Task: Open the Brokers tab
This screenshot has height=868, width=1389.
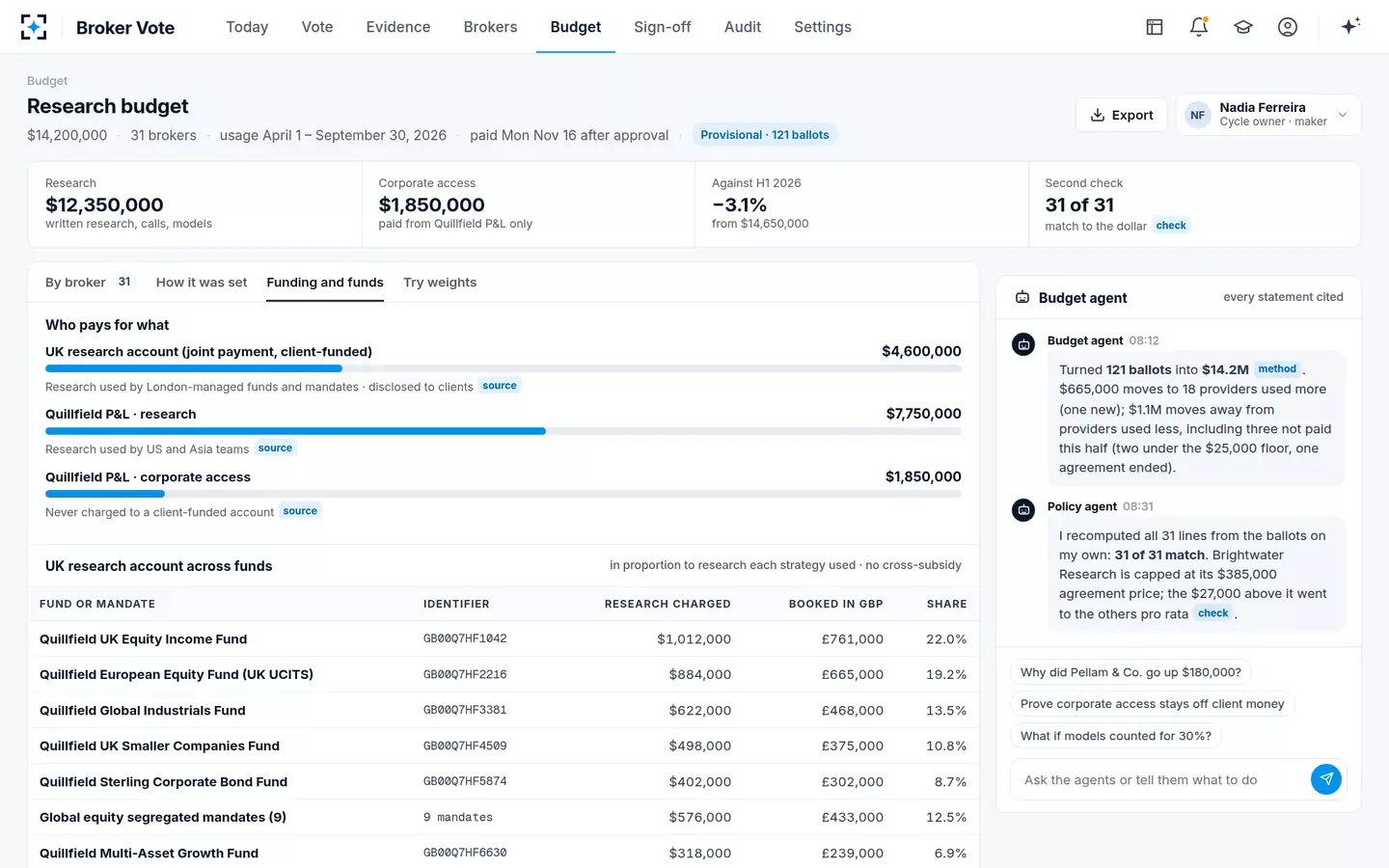Action: tap(490, 27)
